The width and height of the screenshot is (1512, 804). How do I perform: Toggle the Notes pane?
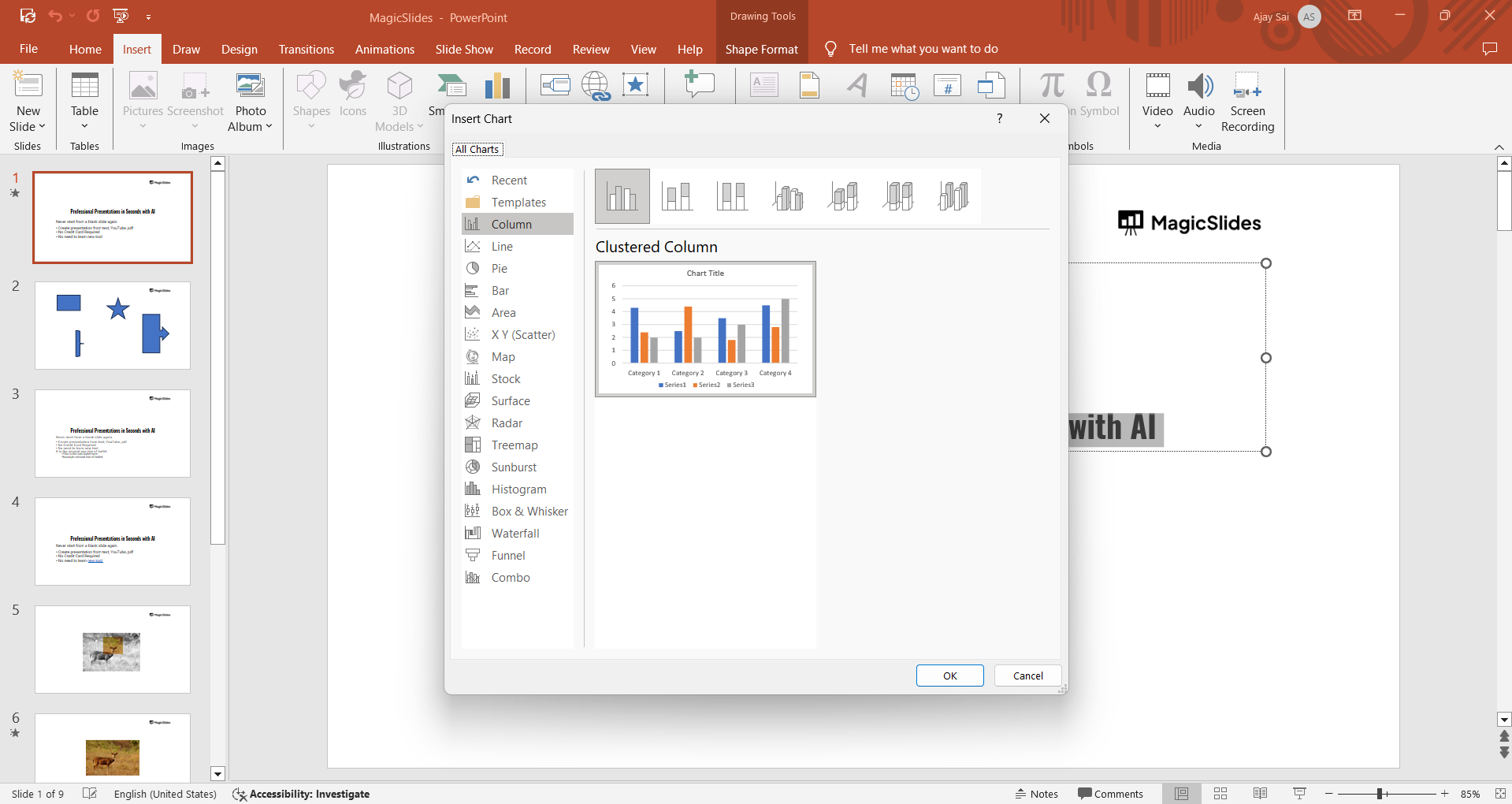tap(1036, 794)
